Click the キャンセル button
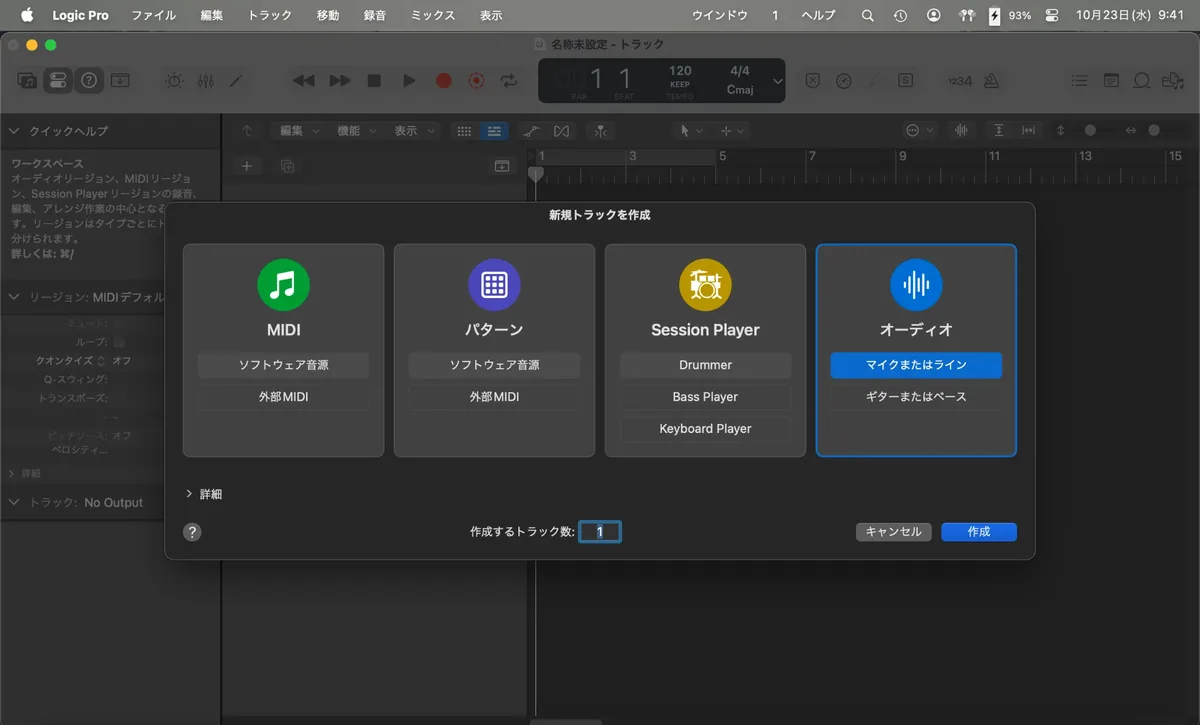 coord(894,532)
